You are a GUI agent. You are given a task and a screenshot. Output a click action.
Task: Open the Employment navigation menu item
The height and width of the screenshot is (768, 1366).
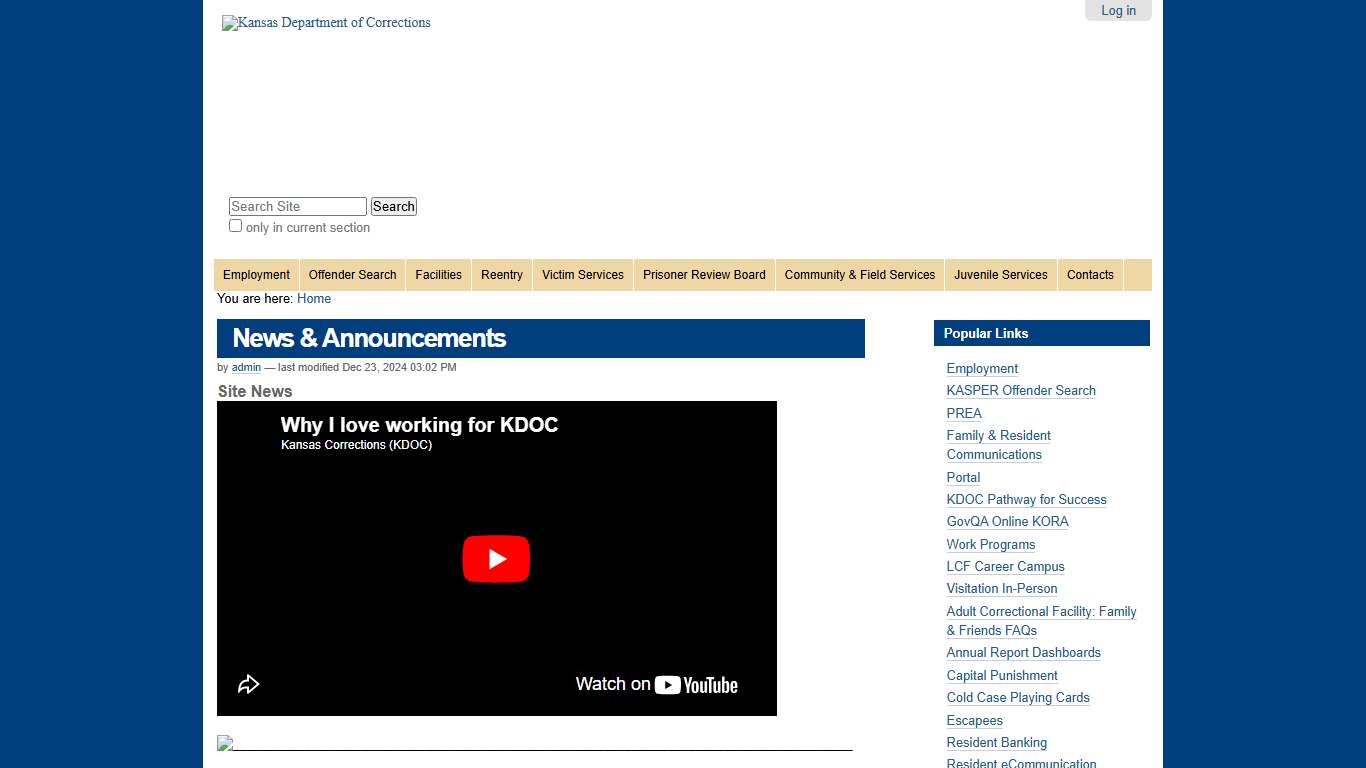pos(256,275)
